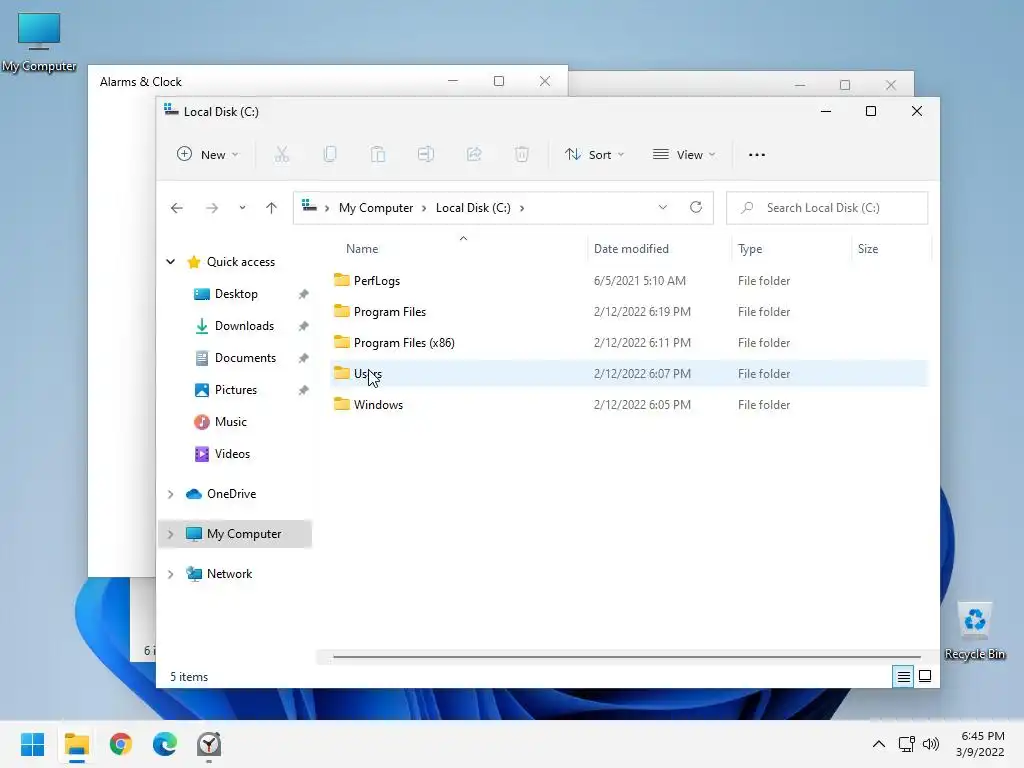Select the Users folder
The image size is (1024, 768).
click(x=628, y=374)
